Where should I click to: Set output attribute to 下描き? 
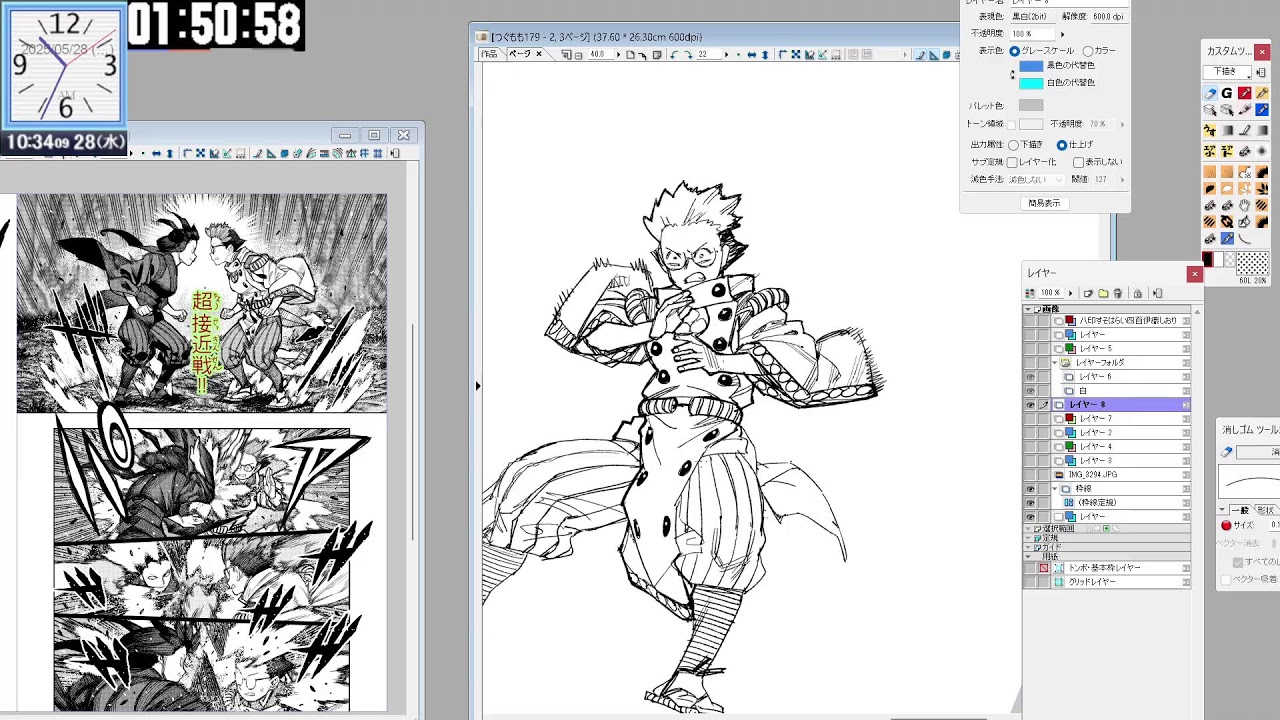pyautogui.click(x=1013, y=145)
